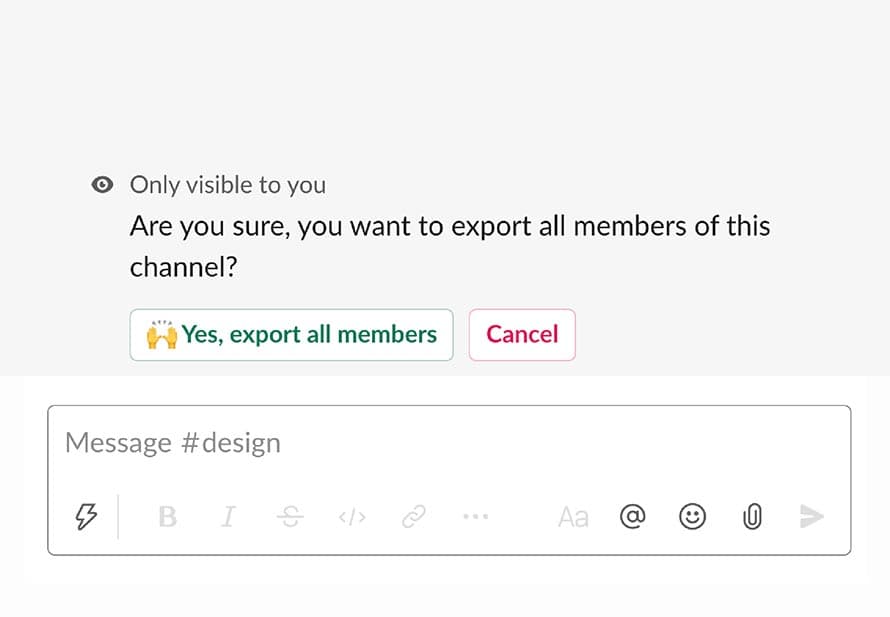Image resolution: width=890 pixels, height=617 pixels.
Task: Click the eye icon next to Only visible to you
Action: pyautogui.click(x=102, y=184)
